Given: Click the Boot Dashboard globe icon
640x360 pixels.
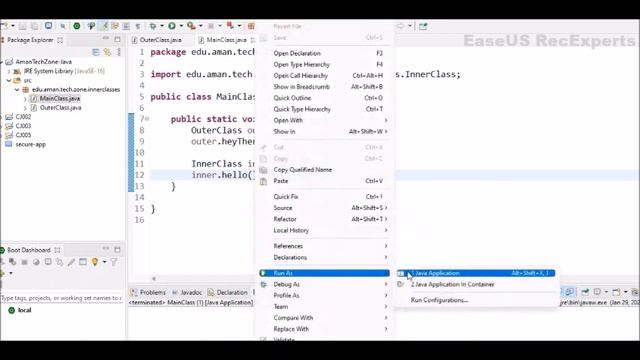Looking at the screenshot, I should [x=36, y=262].
